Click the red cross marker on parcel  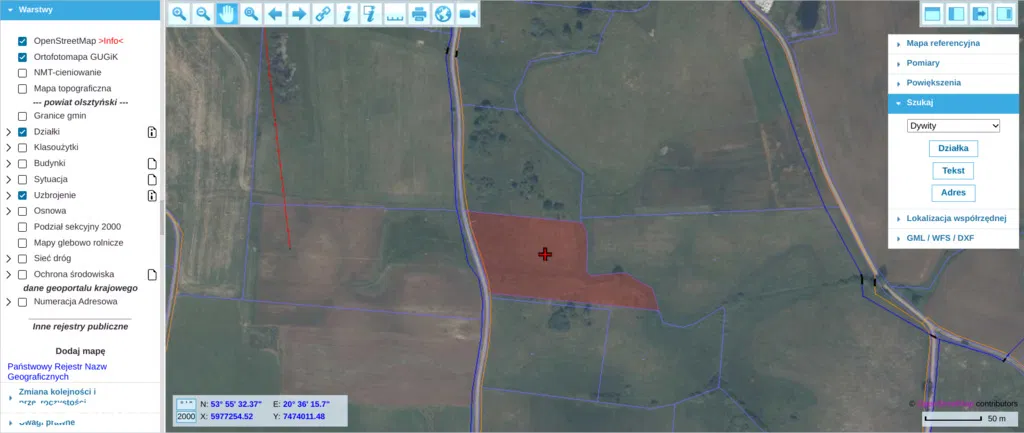(x=545, y=254)
